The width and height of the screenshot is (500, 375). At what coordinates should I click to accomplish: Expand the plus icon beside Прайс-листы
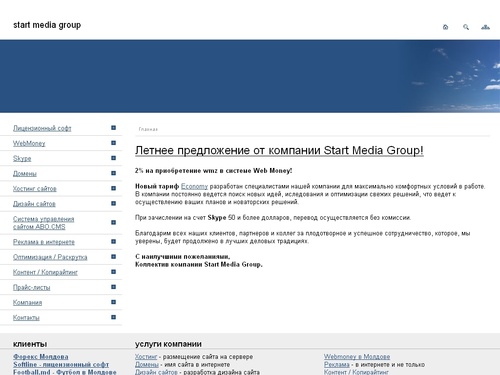tap(113, 287)
